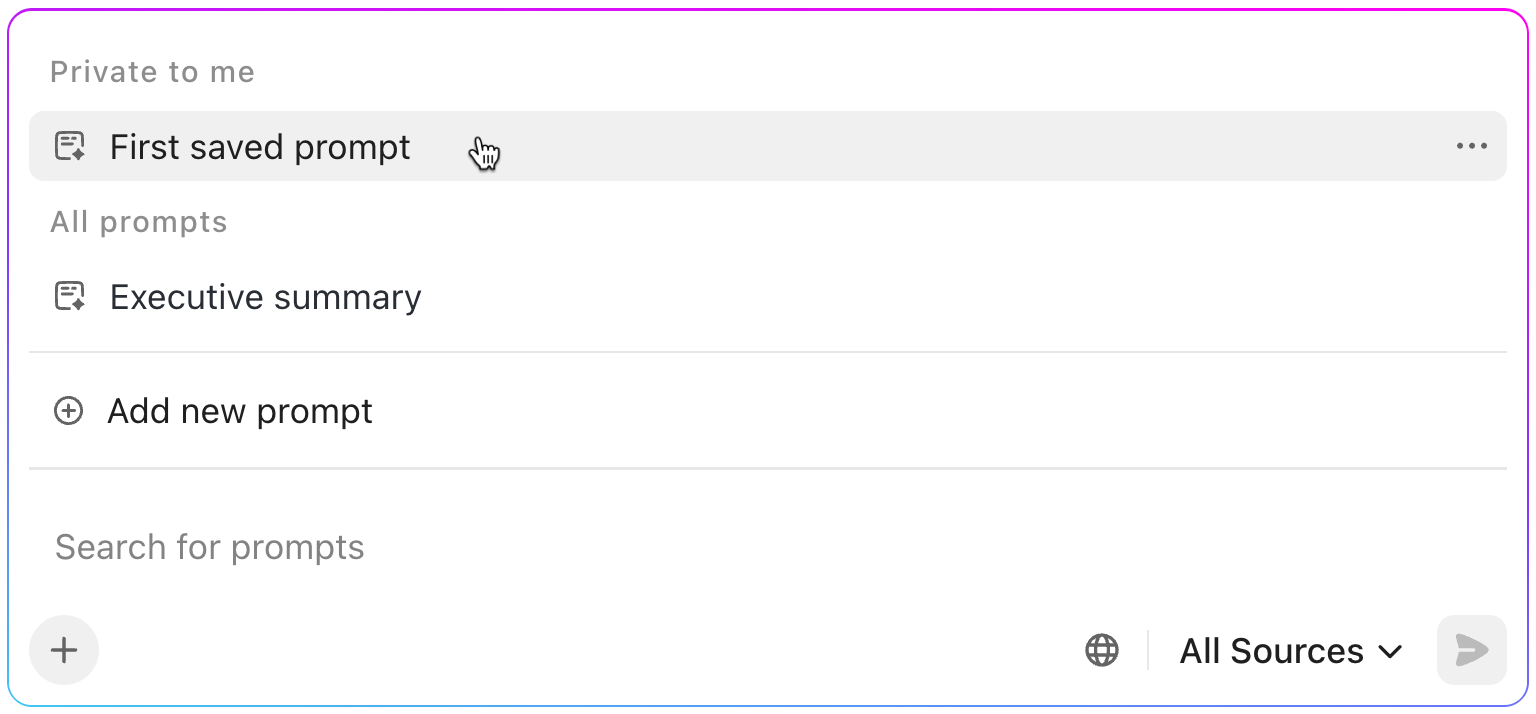The width and height of the screenshot is (1536, 714).
Task: Click the chevron next to All Sources
Action: (1390, 651)
